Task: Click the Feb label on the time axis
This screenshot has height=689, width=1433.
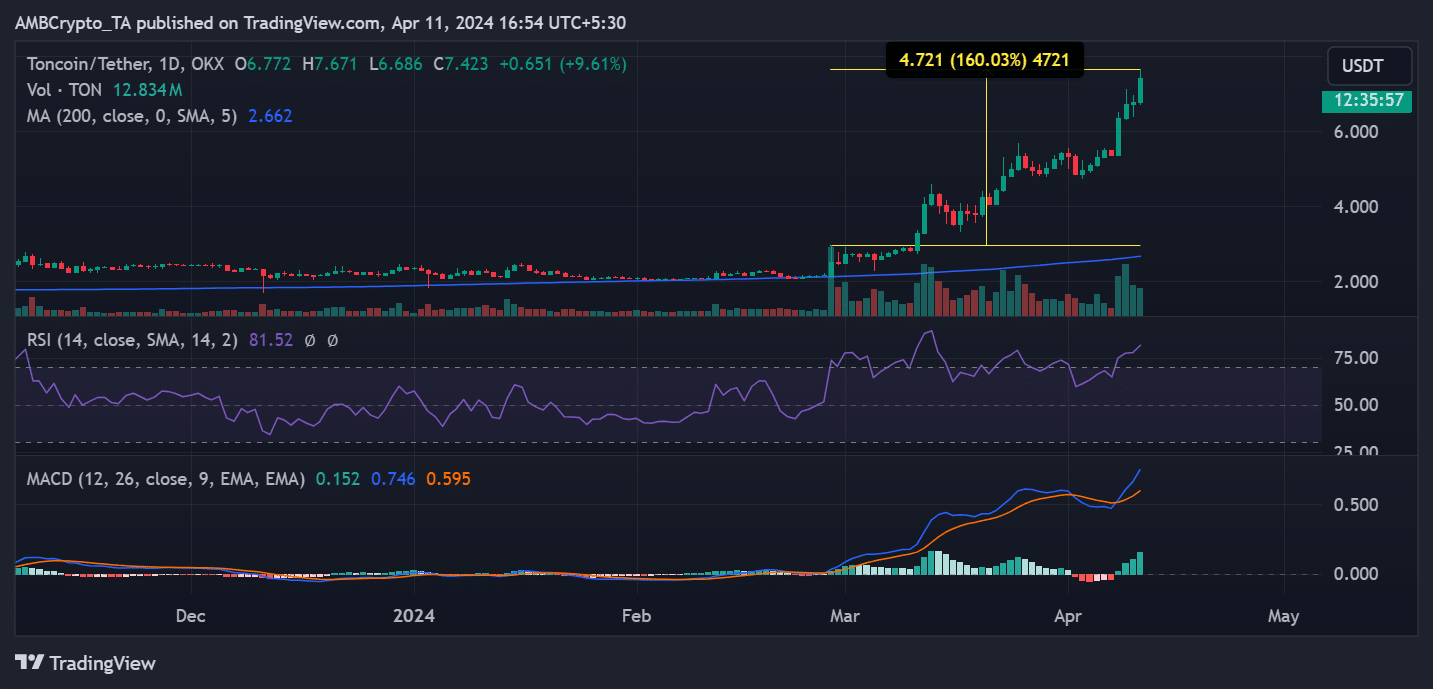Action: click(x=636, y=616)
